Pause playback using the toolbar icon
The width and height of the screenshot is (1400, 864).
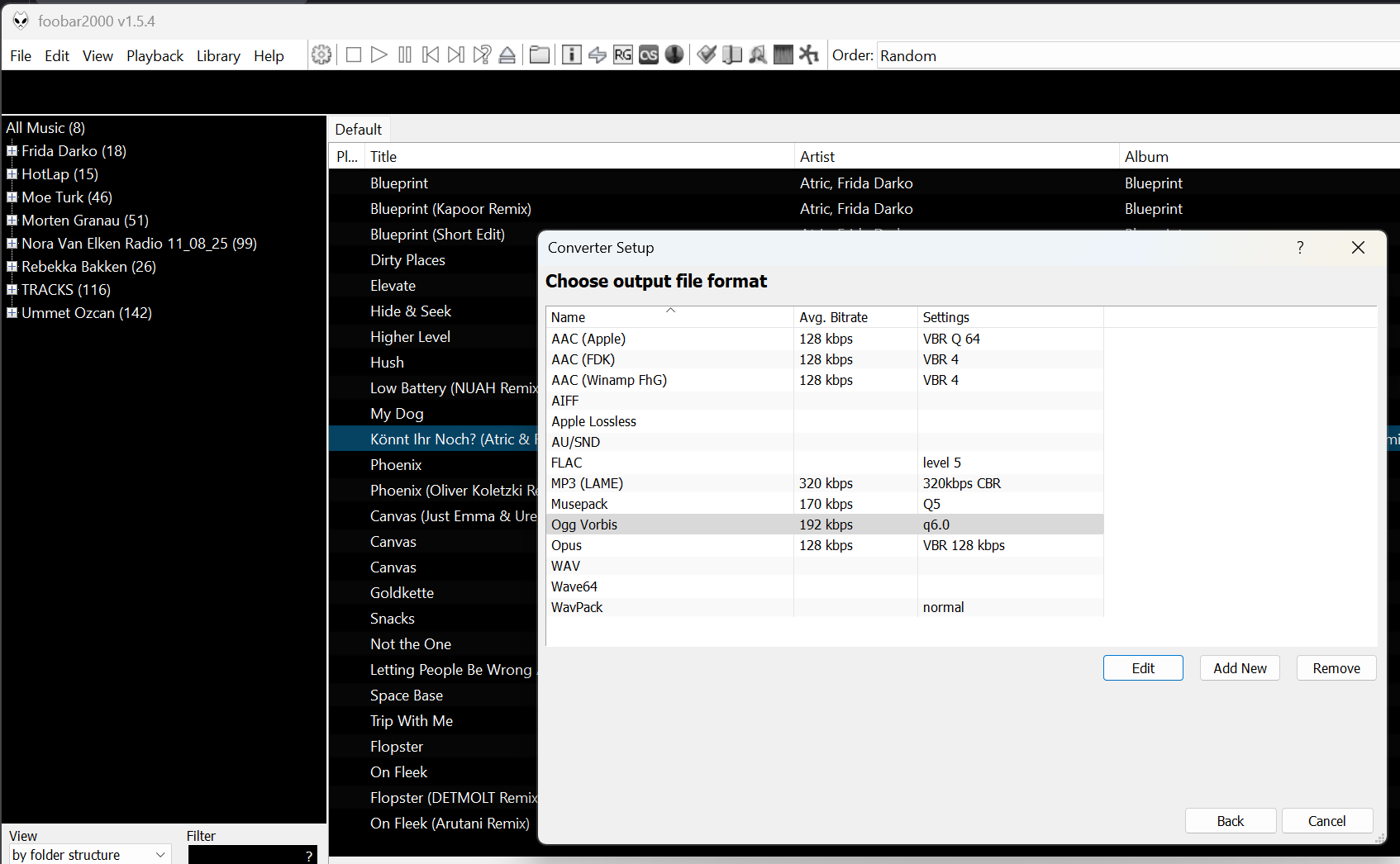(405, 55)
